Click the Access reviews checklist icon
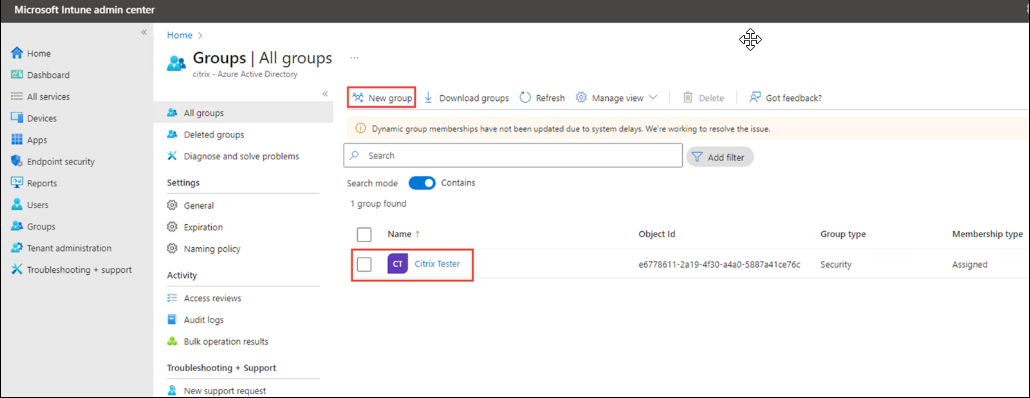 (x=173, y=298)
